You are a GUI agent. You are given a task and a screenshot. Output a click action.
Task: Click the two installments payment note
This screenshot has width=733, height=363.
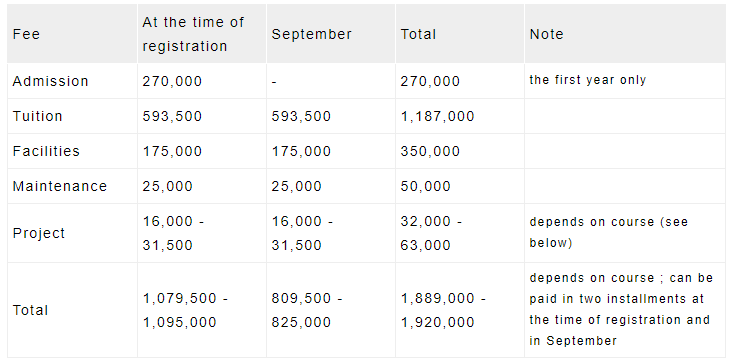point(621,309)
